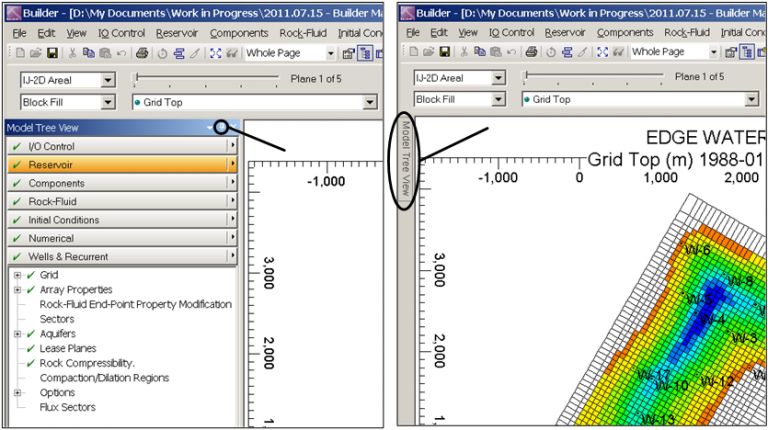This screenshot has height=430, width=768.
Task: Toggle the auto-hide pin on Model Tree View header
Action: 221,128
